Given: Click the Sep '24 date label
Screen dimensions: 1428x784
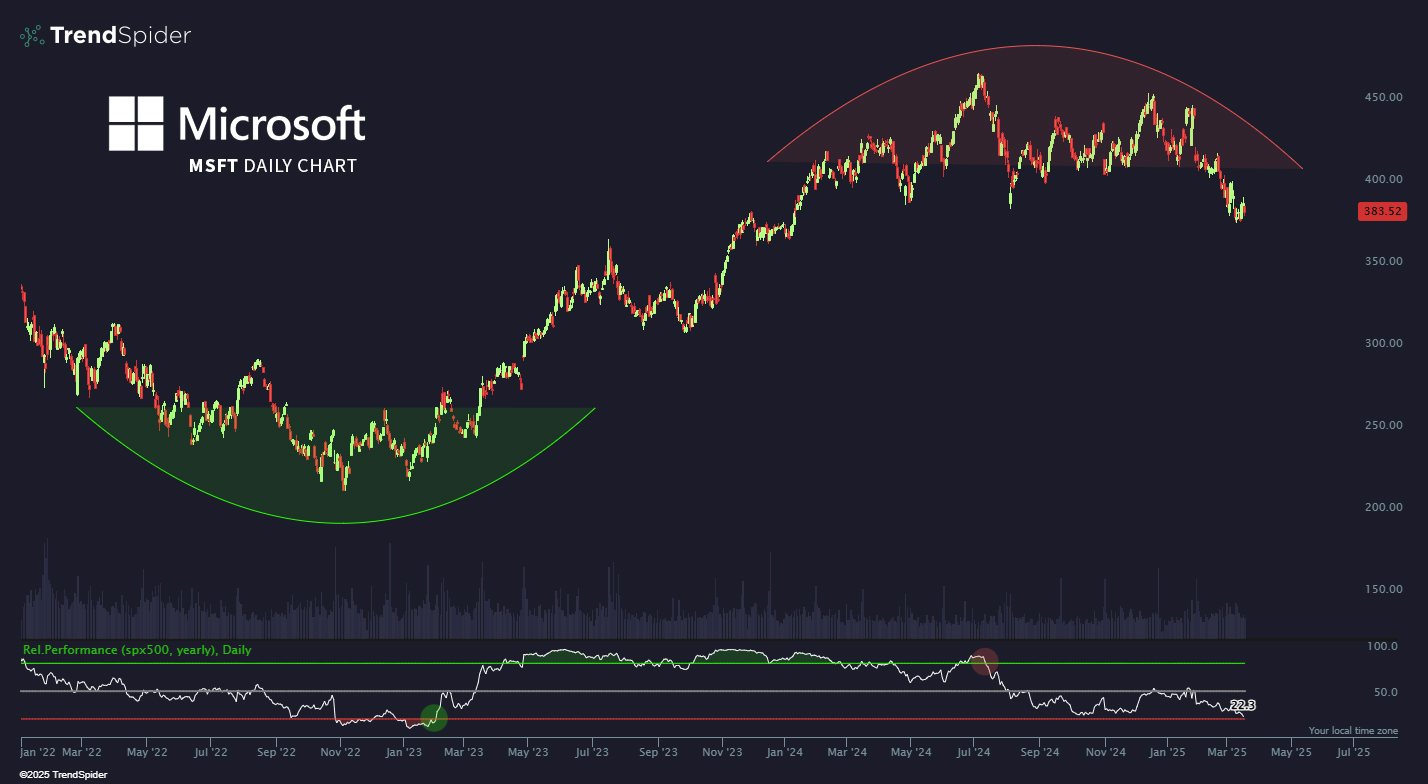Looking at the screenshot, I should [x=1040, y=751].
